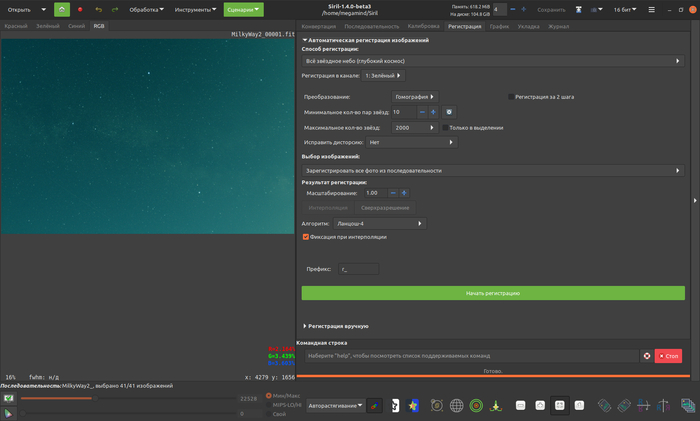
Task: Click the undo arrow icon
Action: tap(98, 9)
